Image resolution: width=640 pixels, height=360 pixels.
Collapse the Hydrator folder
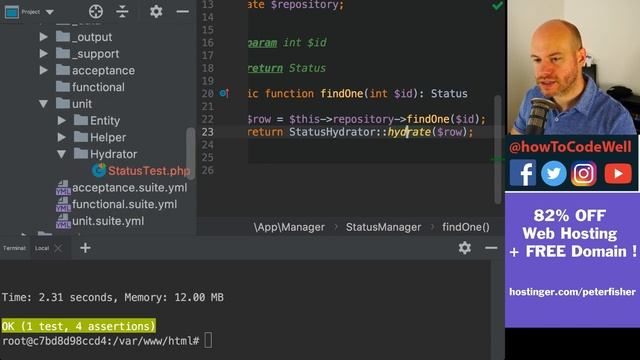(x=62, y=154)
